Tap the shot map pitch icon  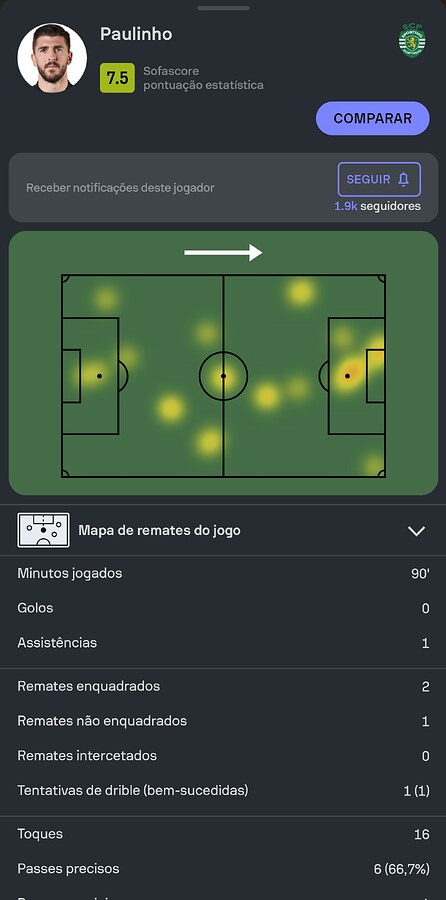(x=44, y=530)
